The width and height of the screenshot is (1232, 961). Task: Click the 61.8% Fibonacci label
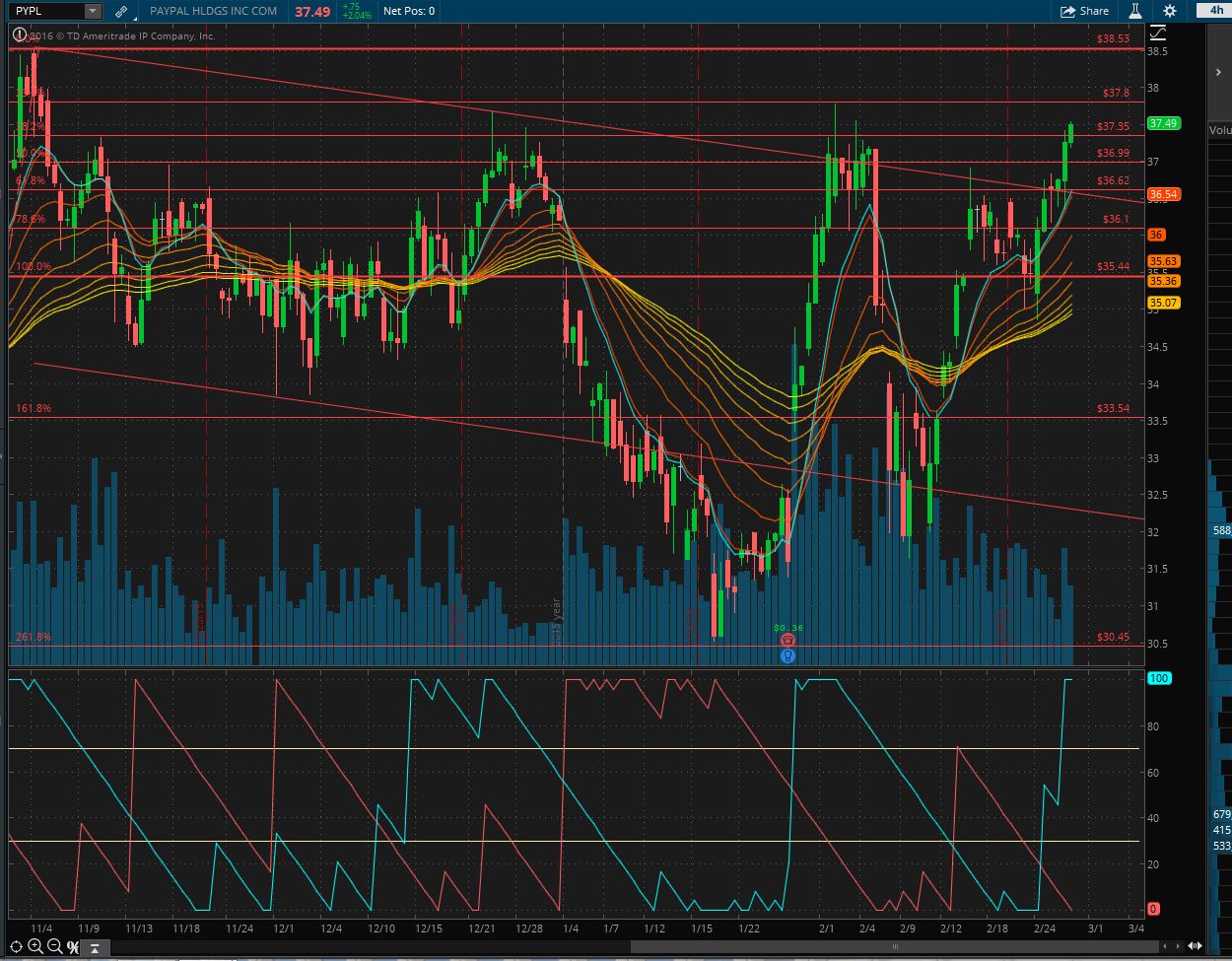pyautogui.click(x=31, y=180)
